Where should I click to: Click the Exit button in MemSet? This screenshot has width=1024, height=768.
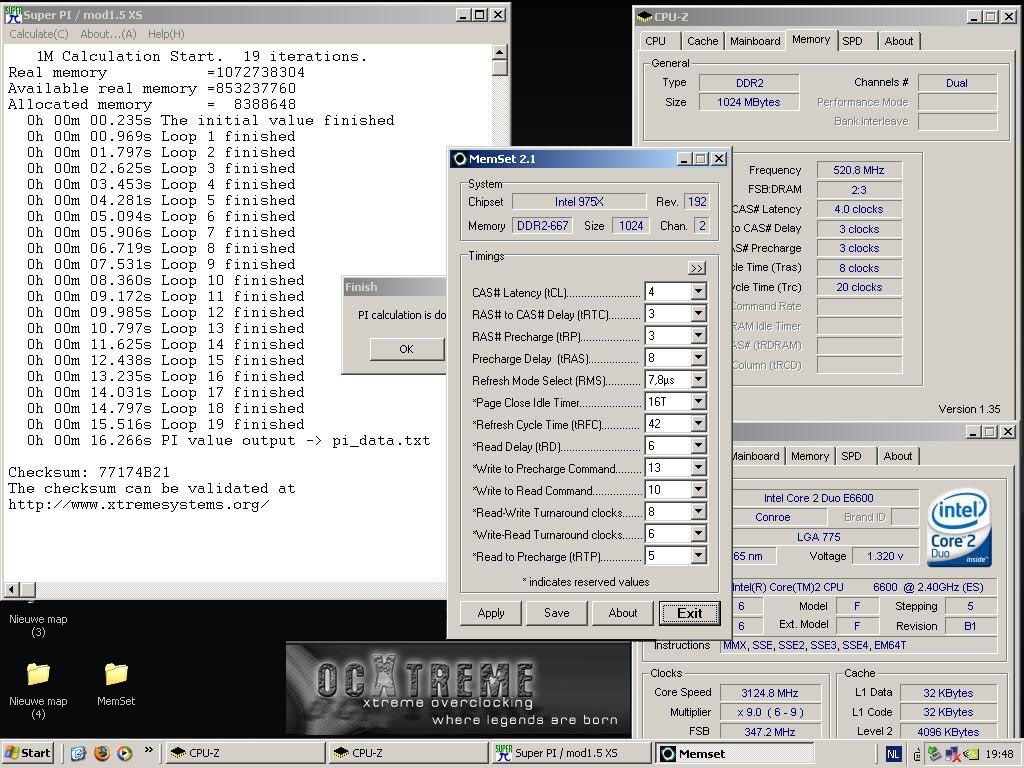(690, 613)
